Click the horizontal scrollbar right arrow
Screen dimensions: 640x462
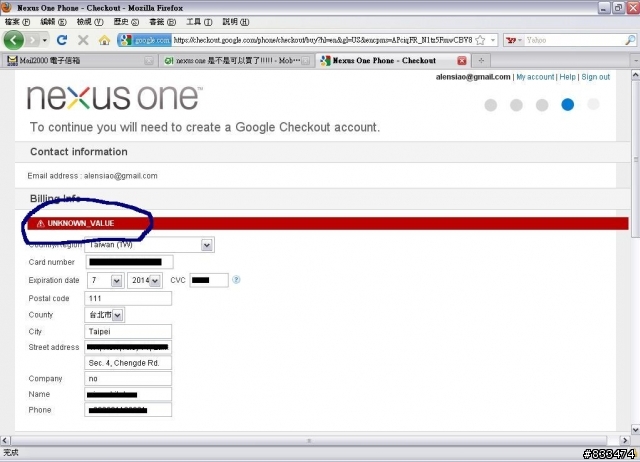[x=624, y=440]
